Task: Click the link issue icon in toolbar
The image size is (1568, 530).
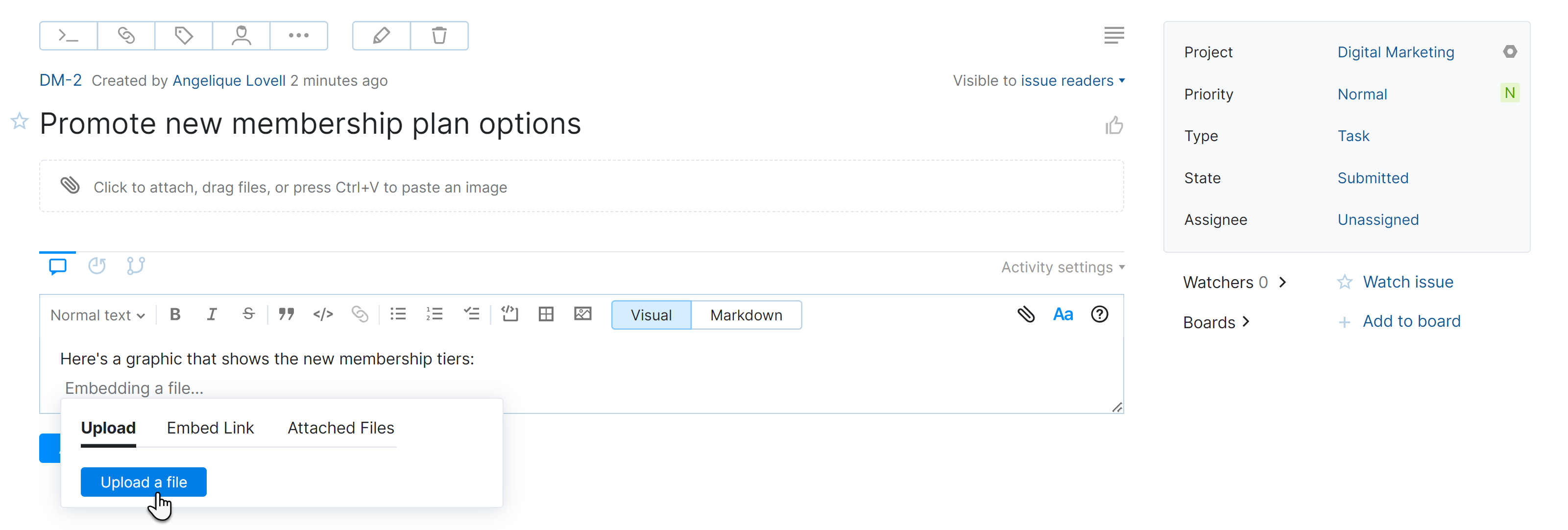Action: click(125, 35)
